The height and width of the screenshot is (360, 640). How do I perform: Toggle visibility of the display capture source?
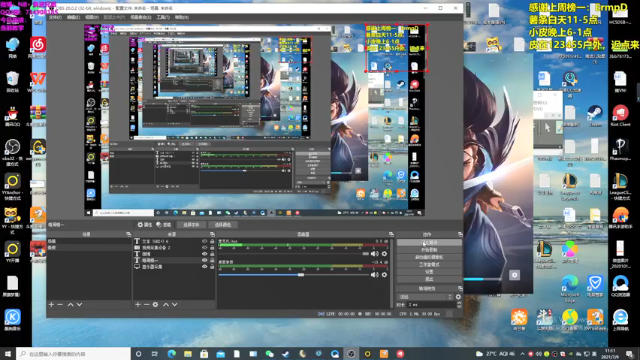click(x=204, y=267)
